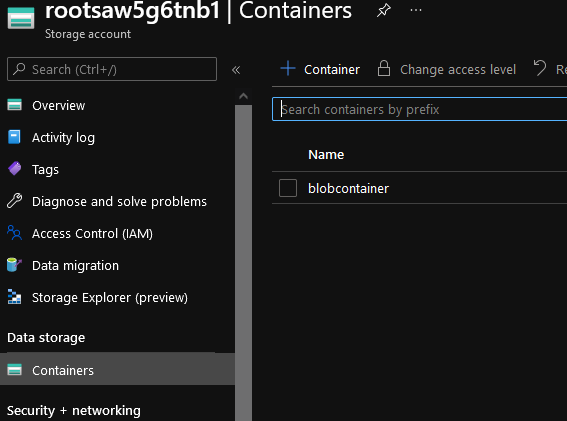Select the purple Tags icon

pyautogui.click(x=15, y=169)
